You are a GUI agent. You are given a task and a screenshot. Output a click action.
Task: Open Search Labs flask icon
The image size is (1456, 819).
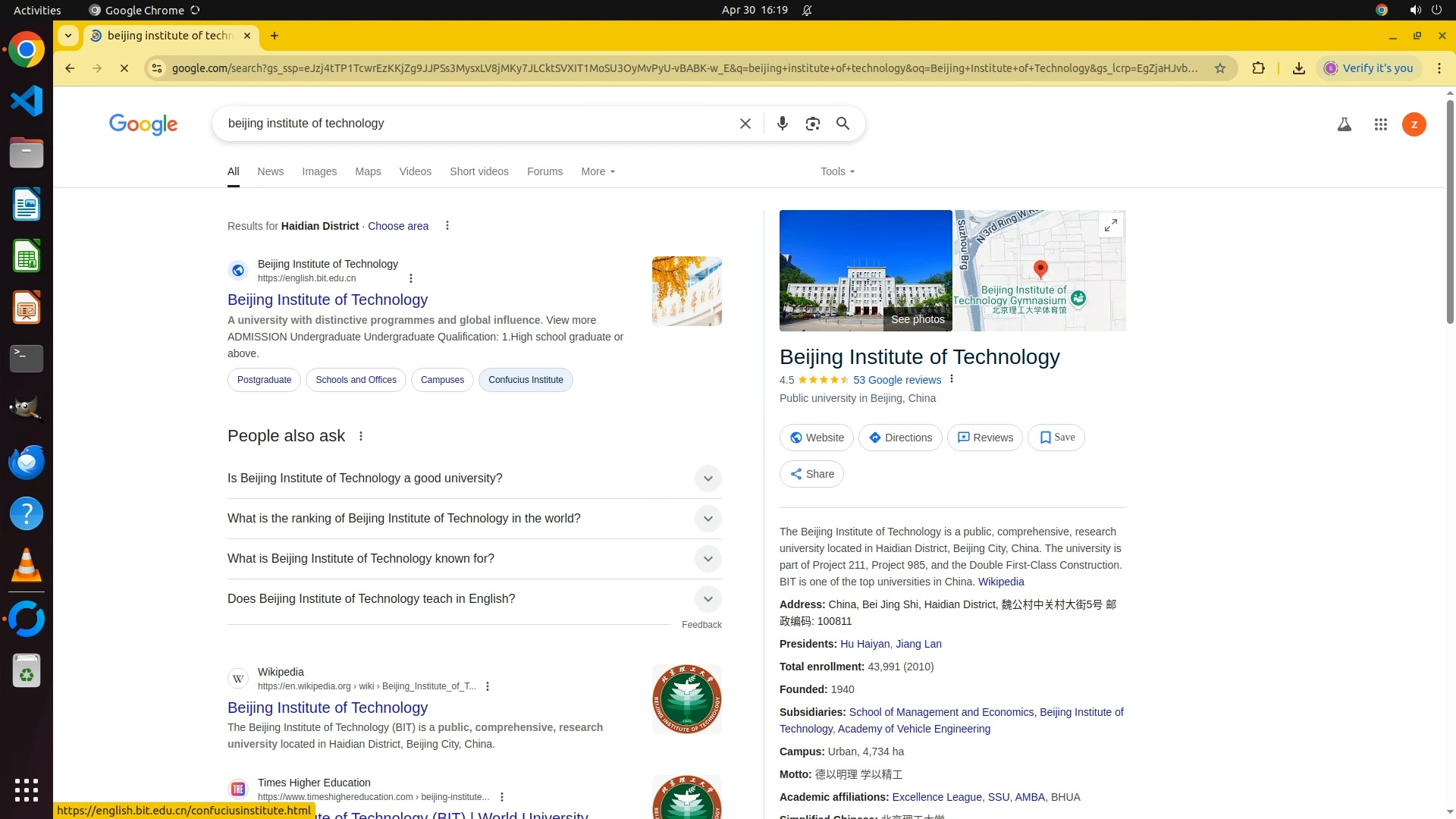1344,124
